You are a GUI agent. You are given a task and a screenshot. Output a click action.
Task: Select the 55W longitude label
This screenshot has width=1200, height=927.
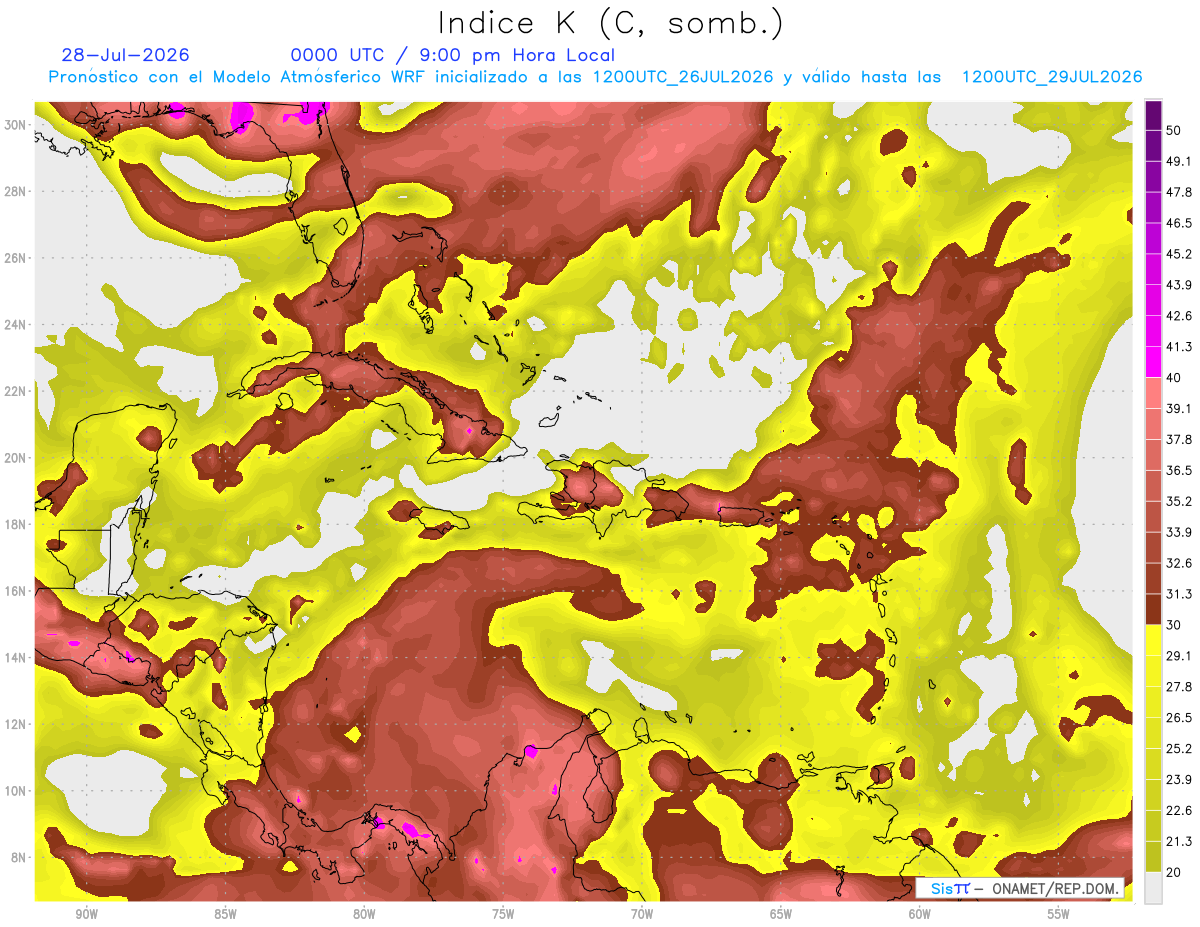tap(1059, 914)
